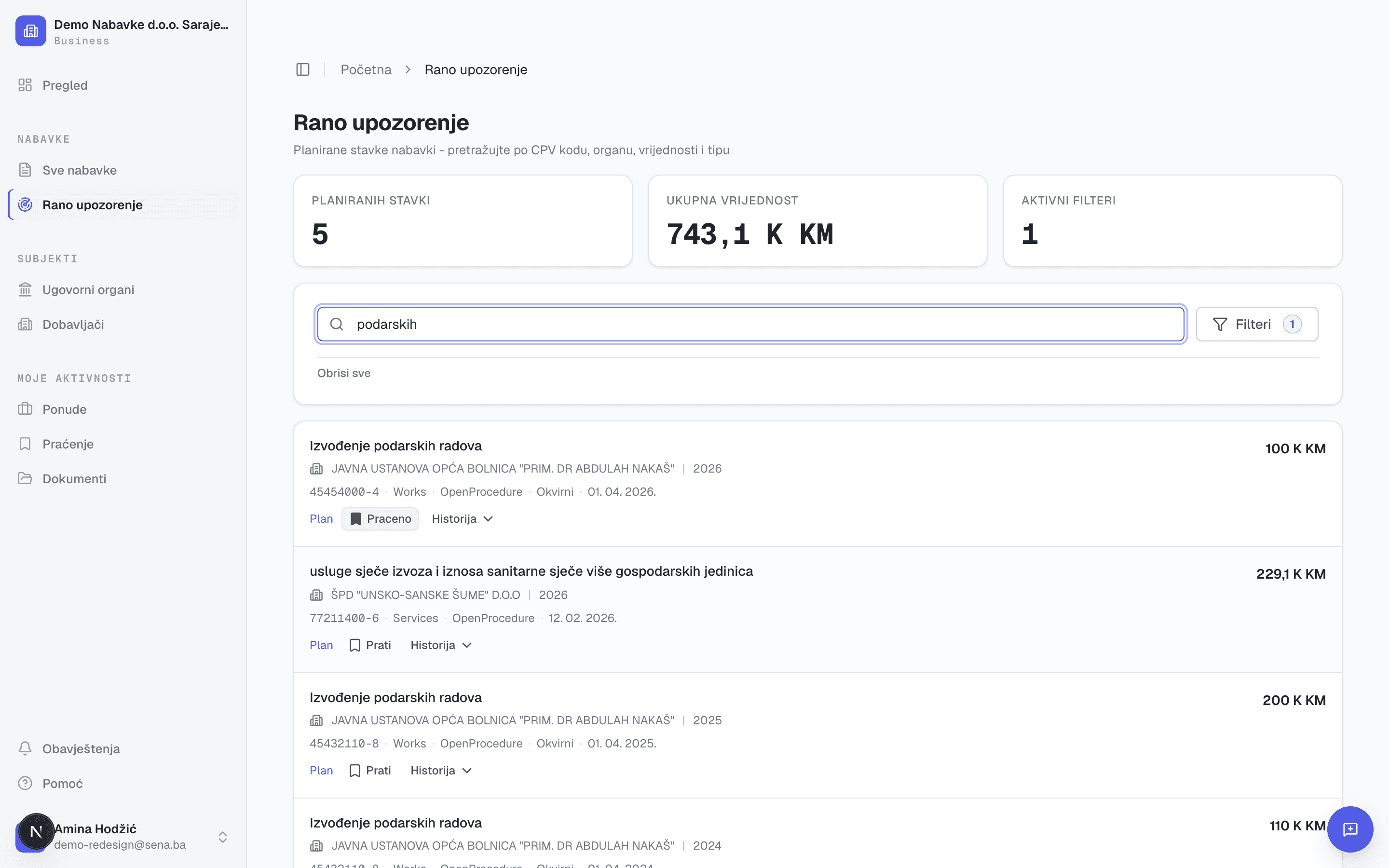Screen dimensions: 1389x868
Task: Expand Historija for the 229,1 K KM item
Action: click(441, 645)
